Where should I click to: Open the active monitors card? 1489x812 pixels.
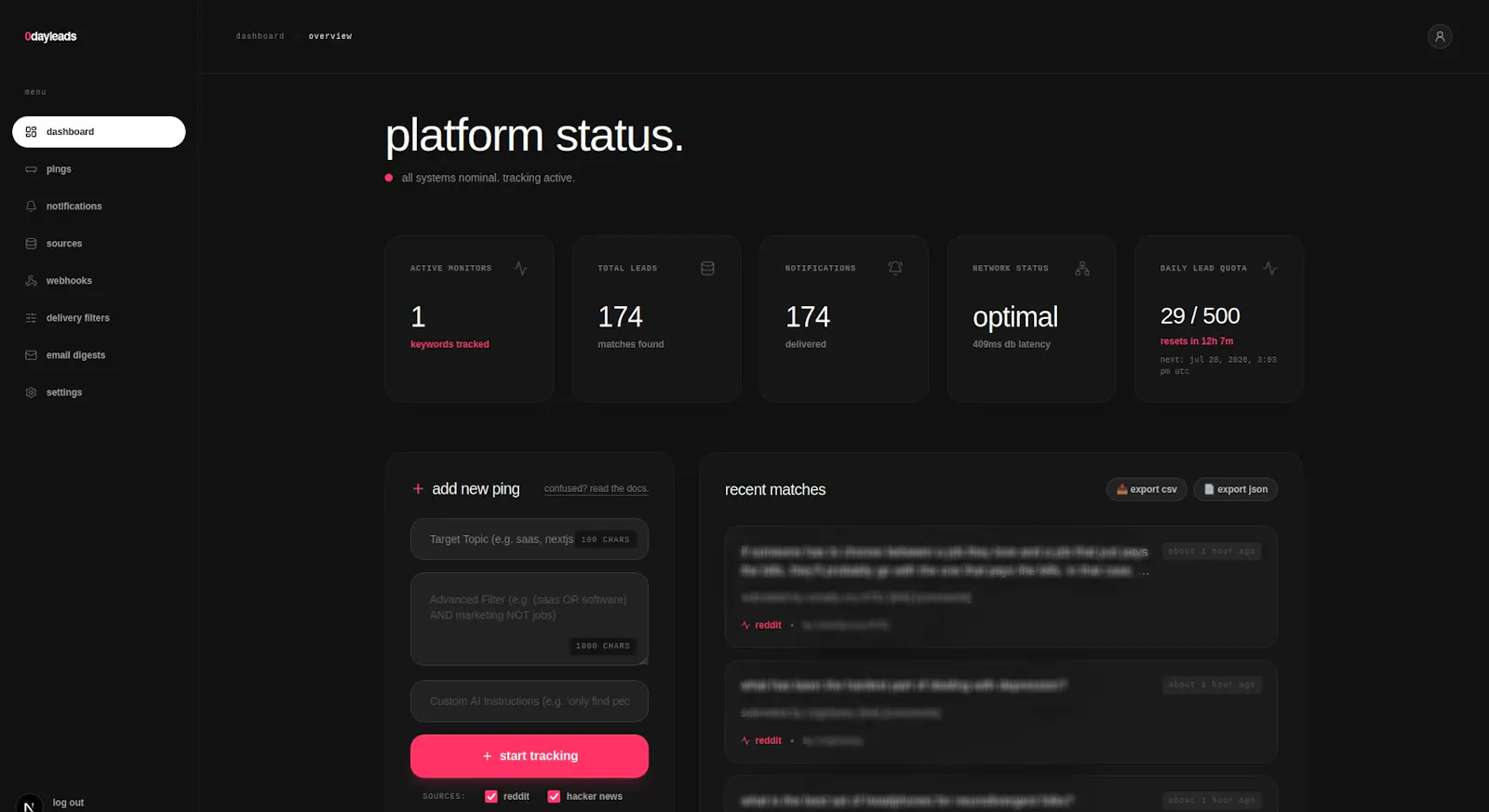pos(469,318)
